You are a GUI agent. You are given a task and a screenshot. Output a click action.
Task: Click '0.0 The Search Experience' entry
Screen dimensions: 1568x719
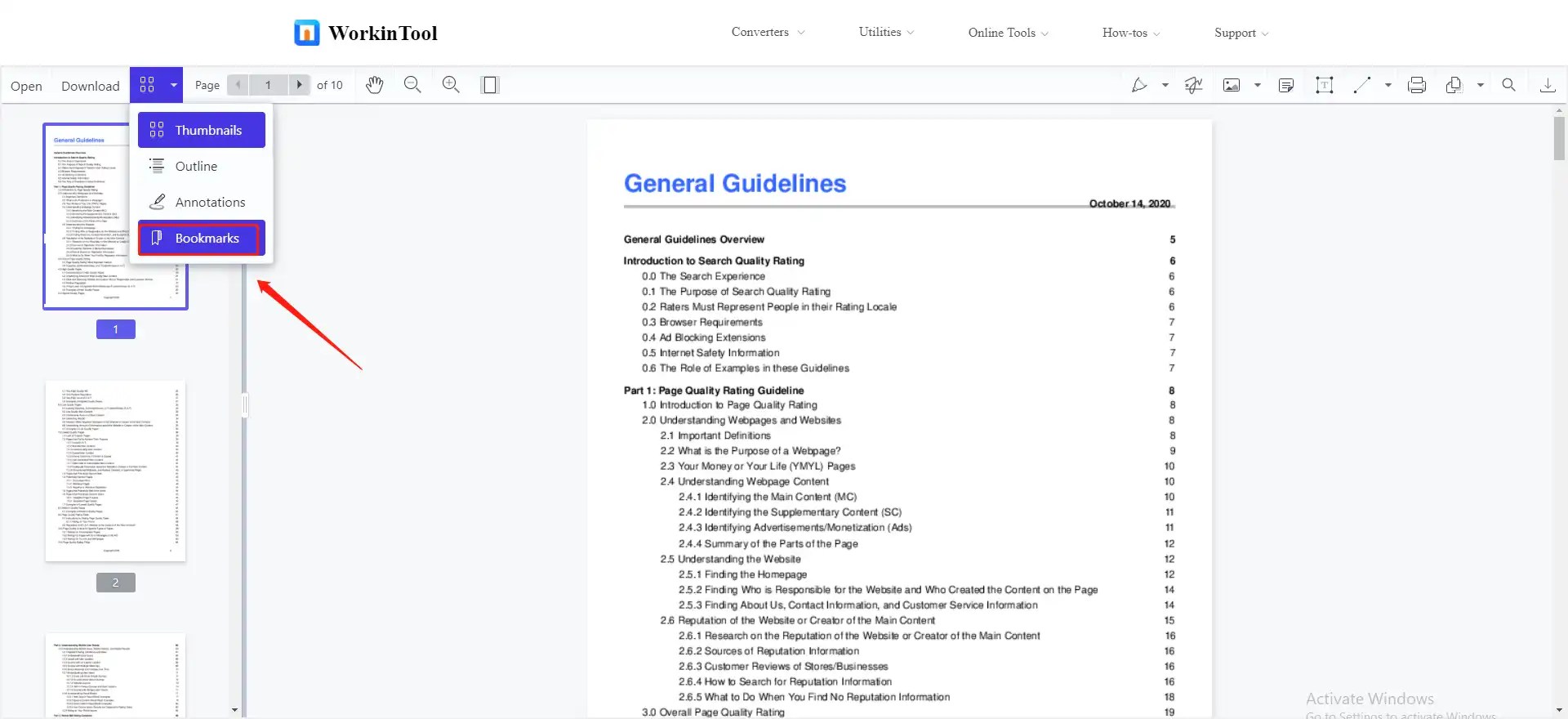coord(703,276)
